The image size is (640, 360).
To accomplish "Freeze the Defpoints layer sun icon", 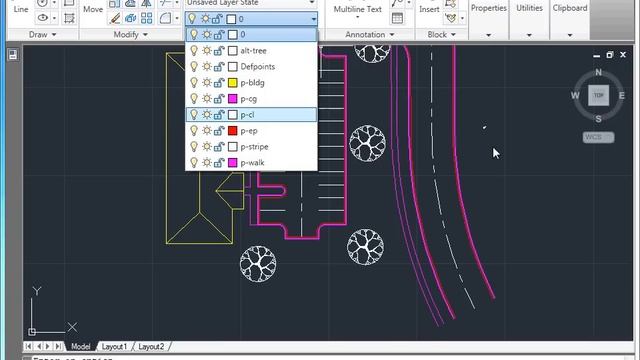I will [207, 67].
